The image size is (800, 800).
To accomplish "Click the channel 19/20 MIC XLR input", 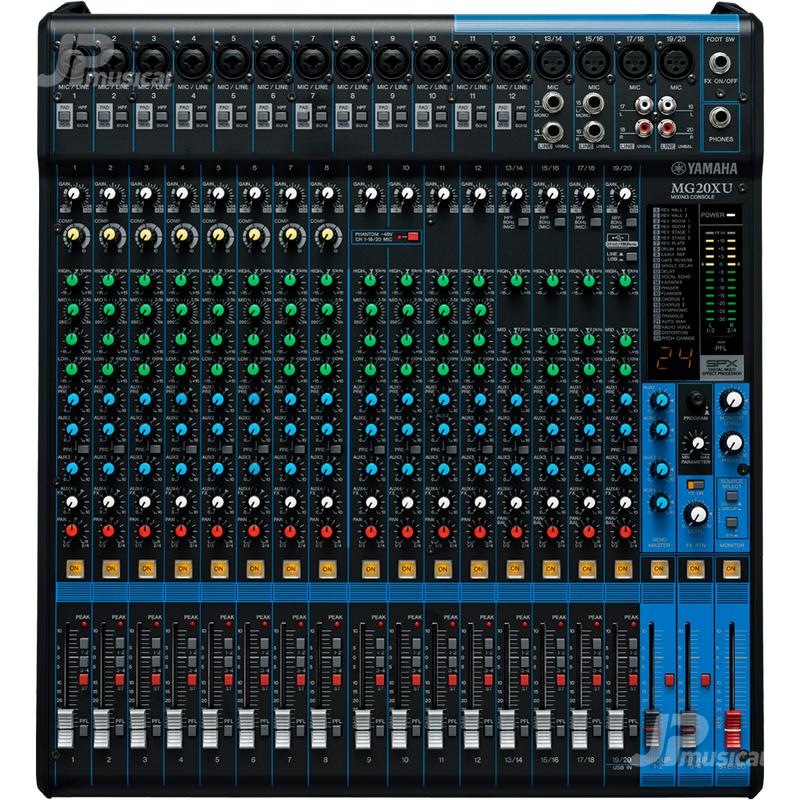I will click(676, 62).
